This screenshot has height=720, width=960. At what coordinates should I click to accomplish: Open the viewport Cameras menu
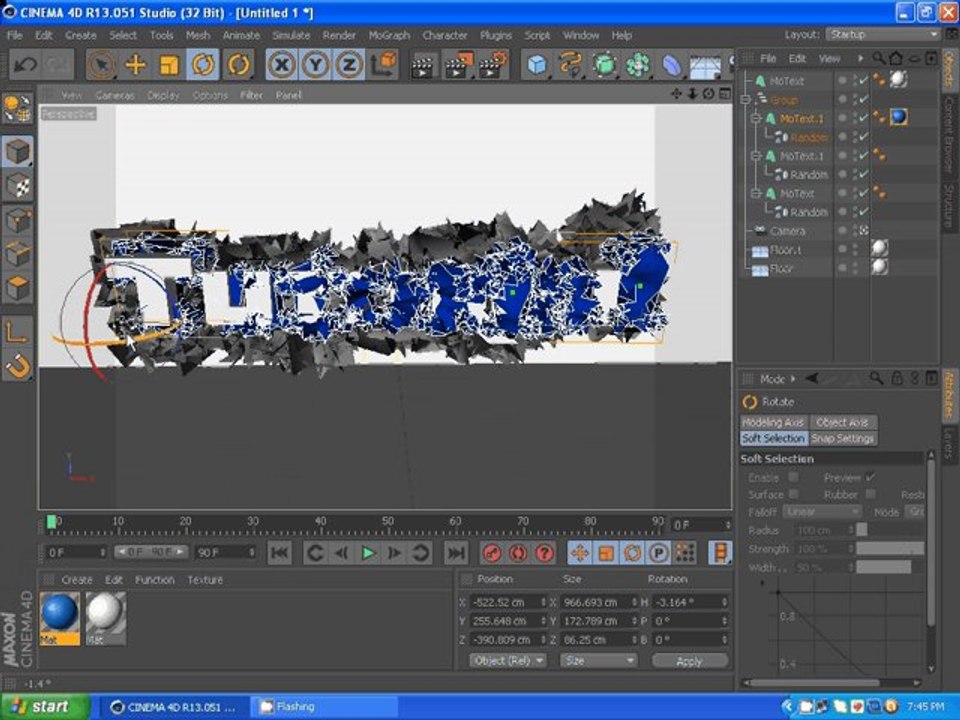tap(114, 95)
